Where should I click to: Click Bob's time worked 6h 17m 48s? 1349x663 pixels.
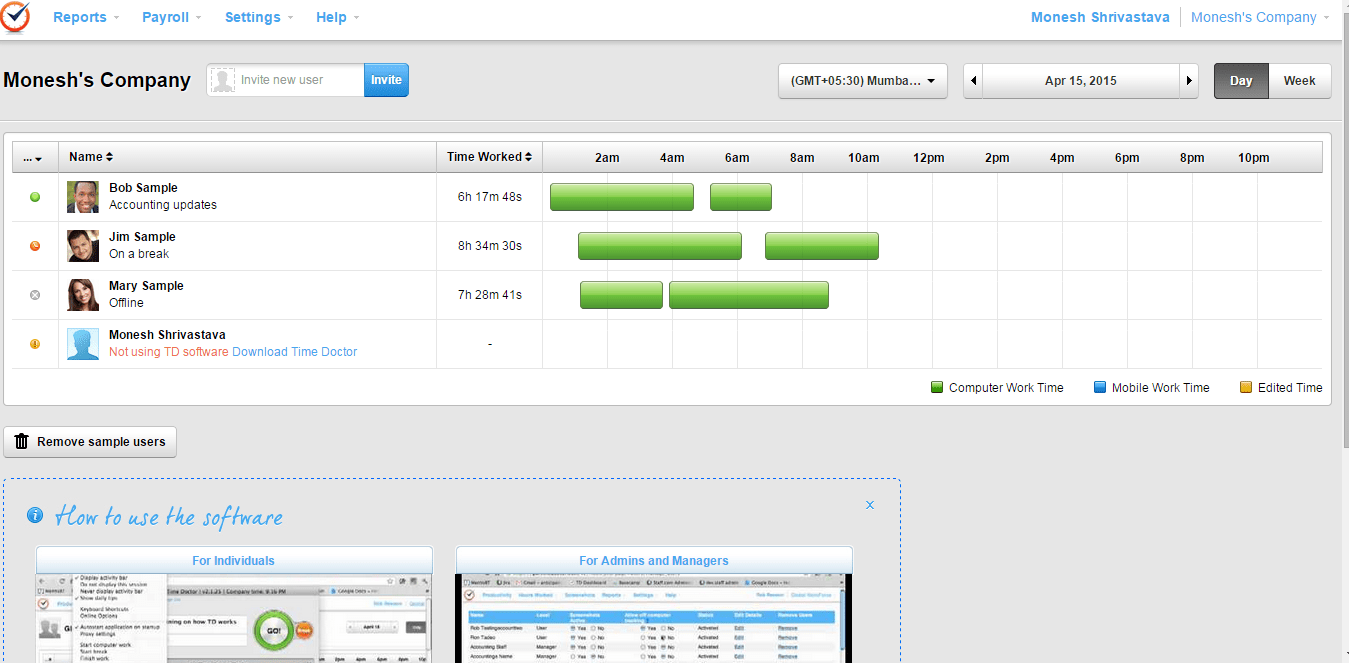[x=490, y=197]
